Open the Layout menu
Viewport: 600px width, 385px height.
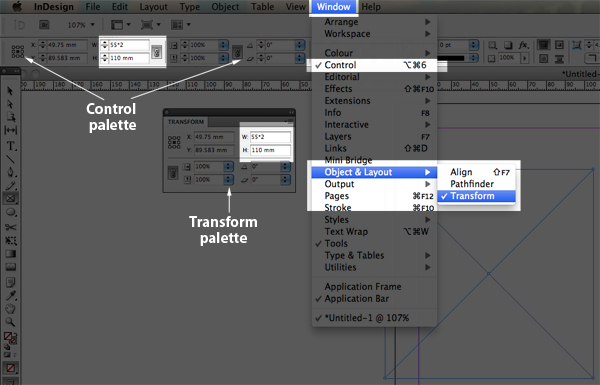pyautogui.click(x=153, y=7)
